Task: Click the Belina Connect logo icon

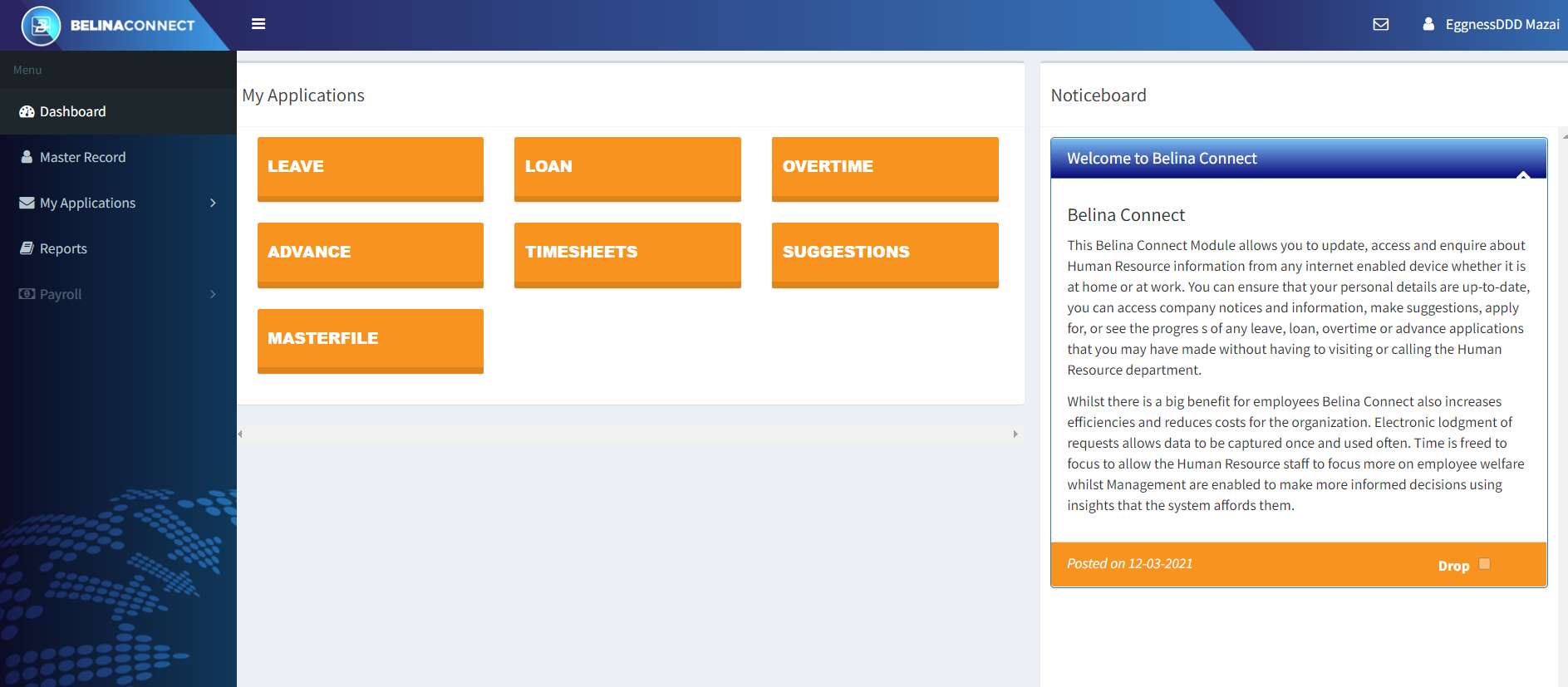Action: pyautogui.click(x=41, y=26)
